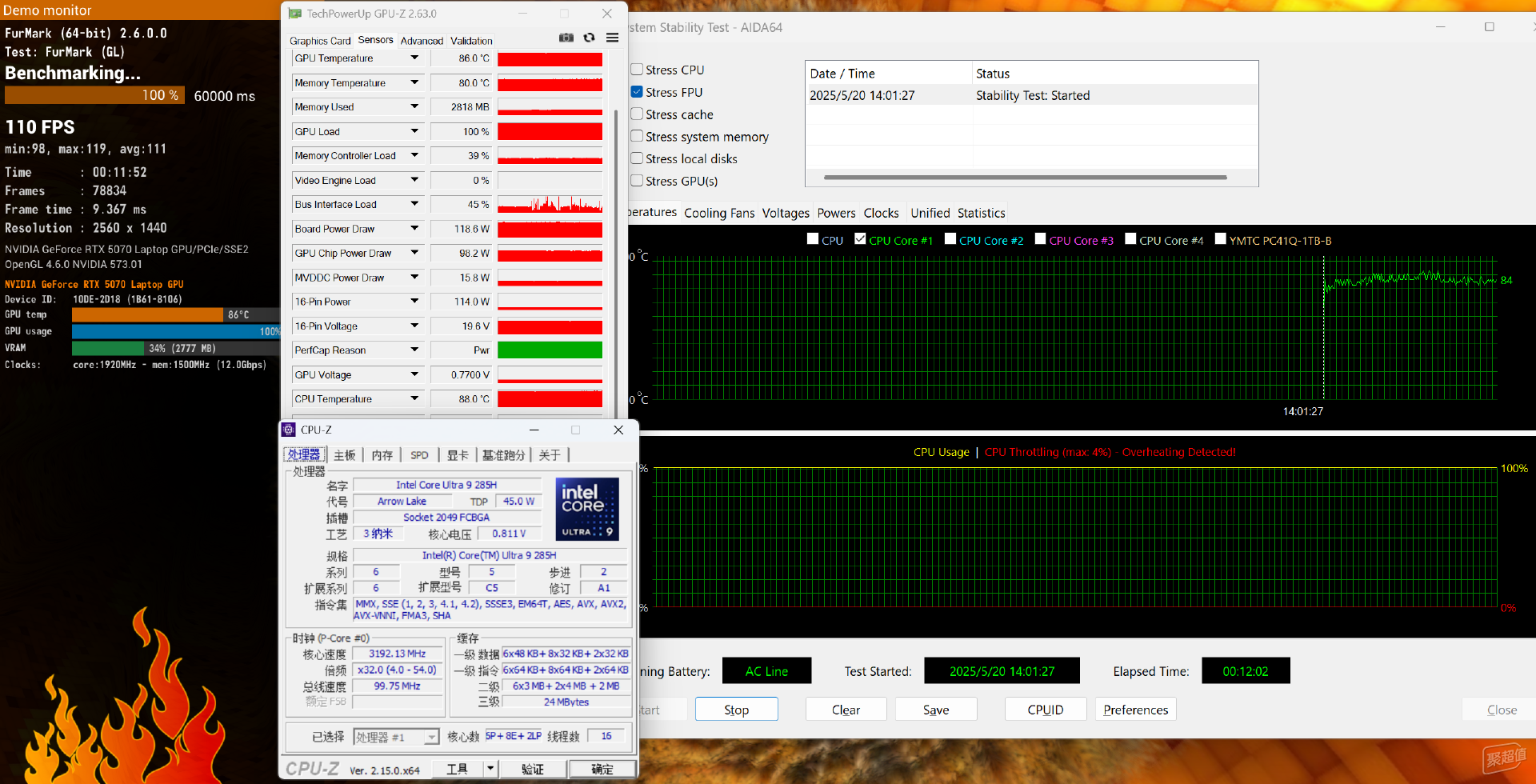Click the Intel Core Ultra 9 logo
Viewport: 1536px width, 784px height.
click(x=589, y=509)
